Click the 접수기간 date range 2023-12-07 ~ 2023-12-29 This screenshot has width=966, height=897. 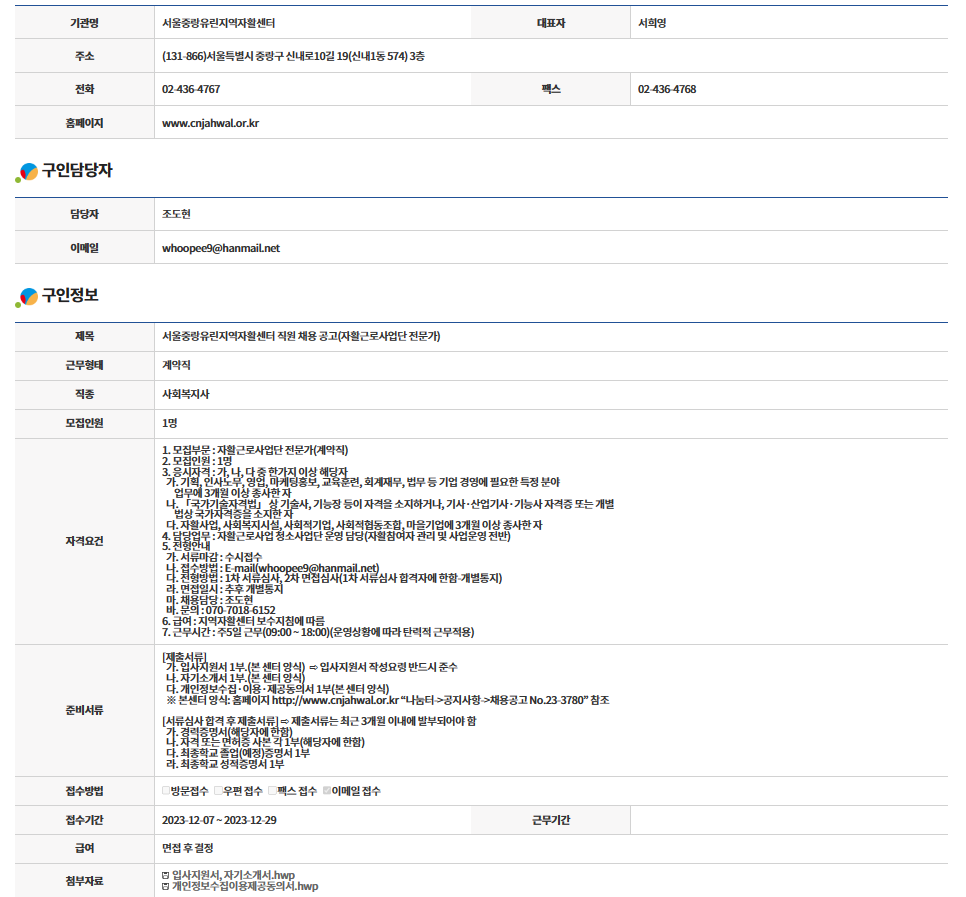(219, 820)
